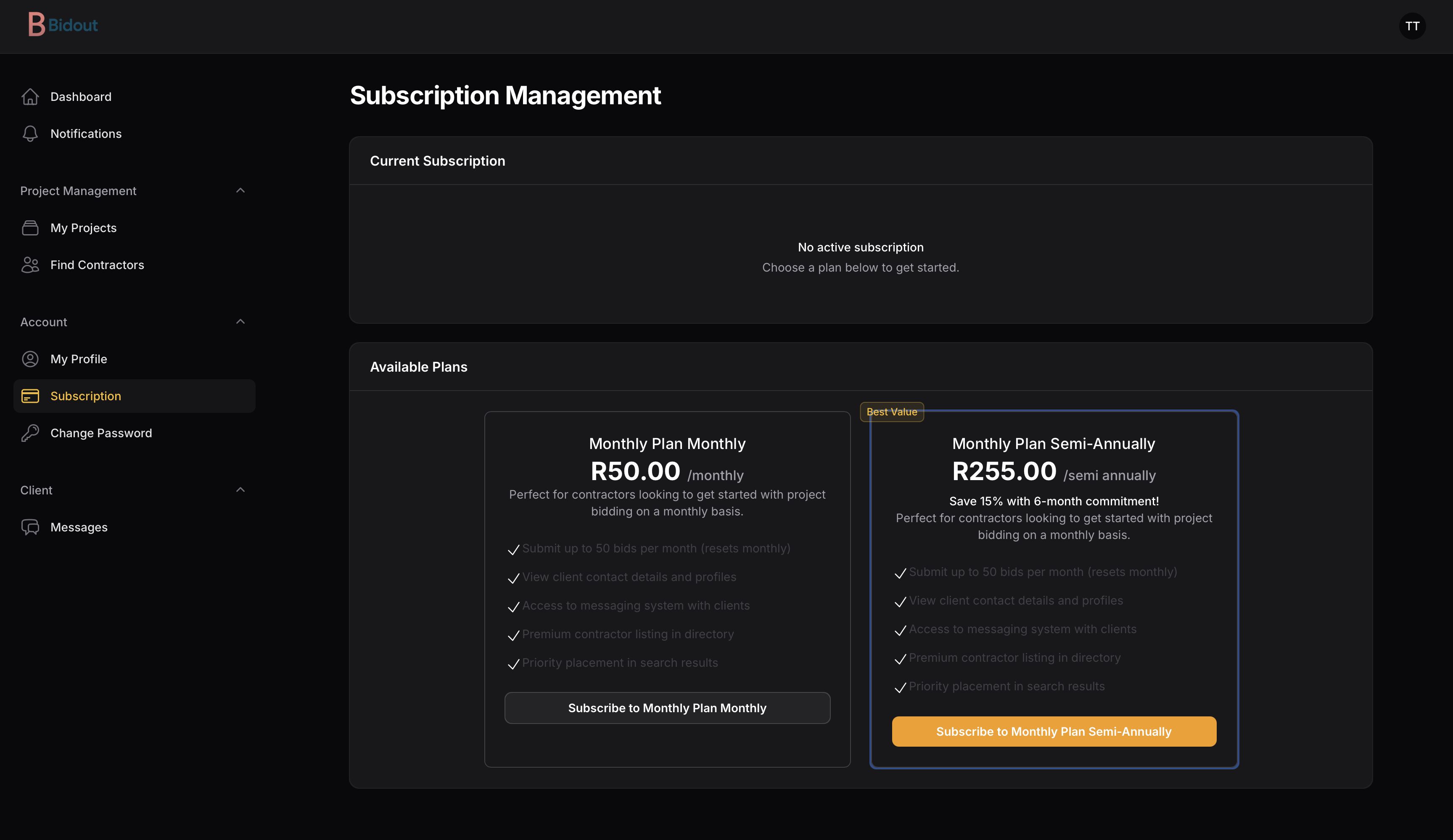Click the Dashboard house icon

coord(30,97)
